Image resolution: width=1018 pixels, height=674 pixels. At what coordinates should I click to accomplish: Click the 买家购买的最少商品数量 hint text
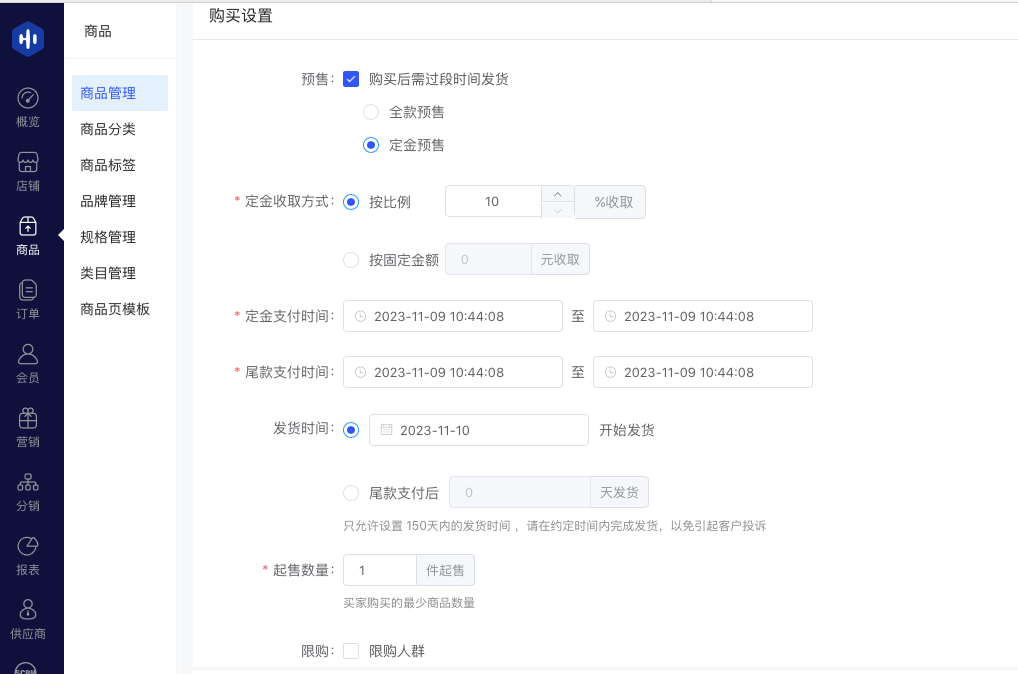tap(409, 603)
